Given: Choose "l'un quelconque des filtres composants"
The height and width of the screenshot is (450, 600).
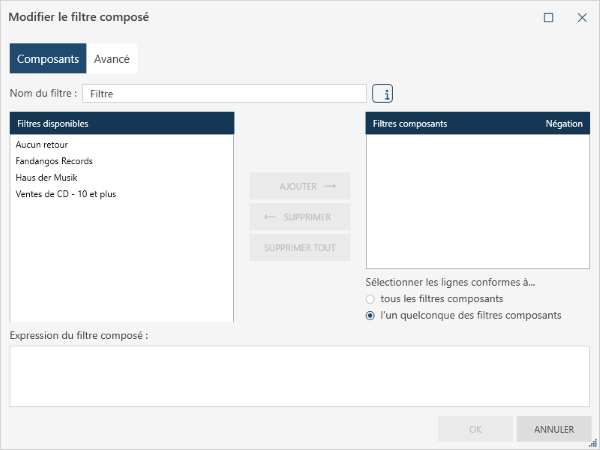Looking at the screenshot, I should tap(371, 316).
